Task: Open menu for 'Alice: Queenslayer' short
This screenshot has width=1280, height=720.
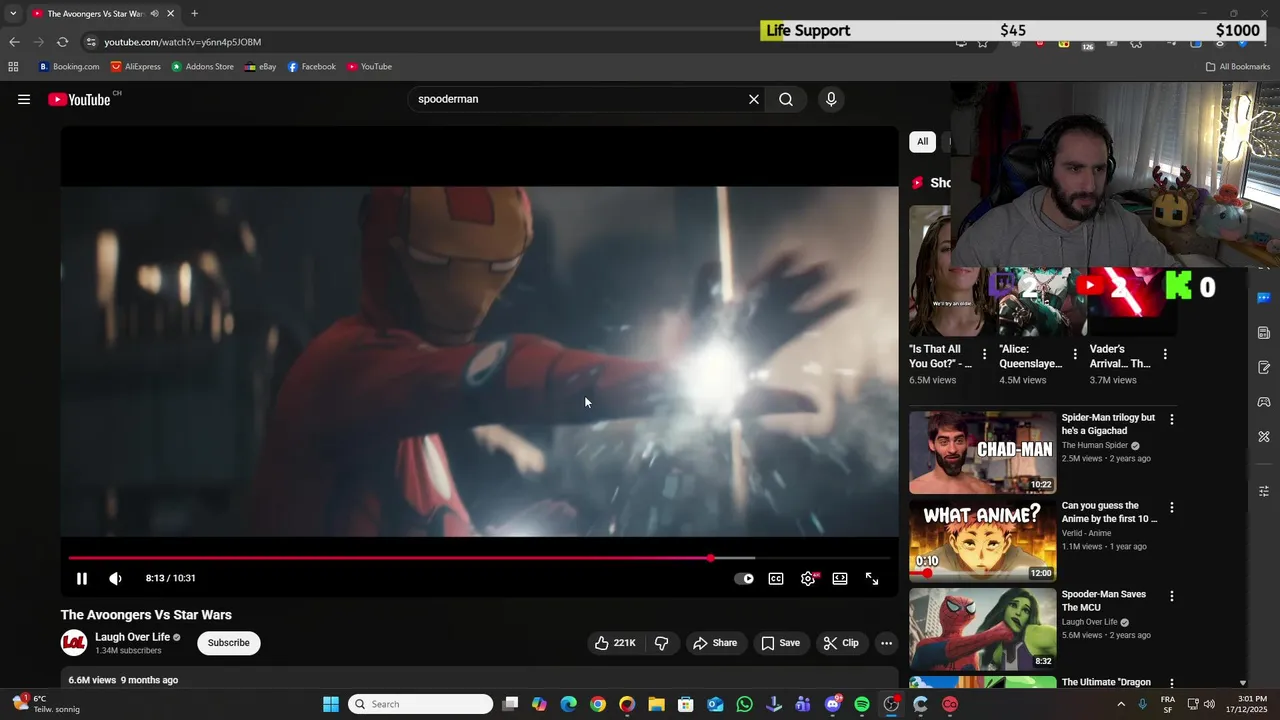Action: [1075, 354]
